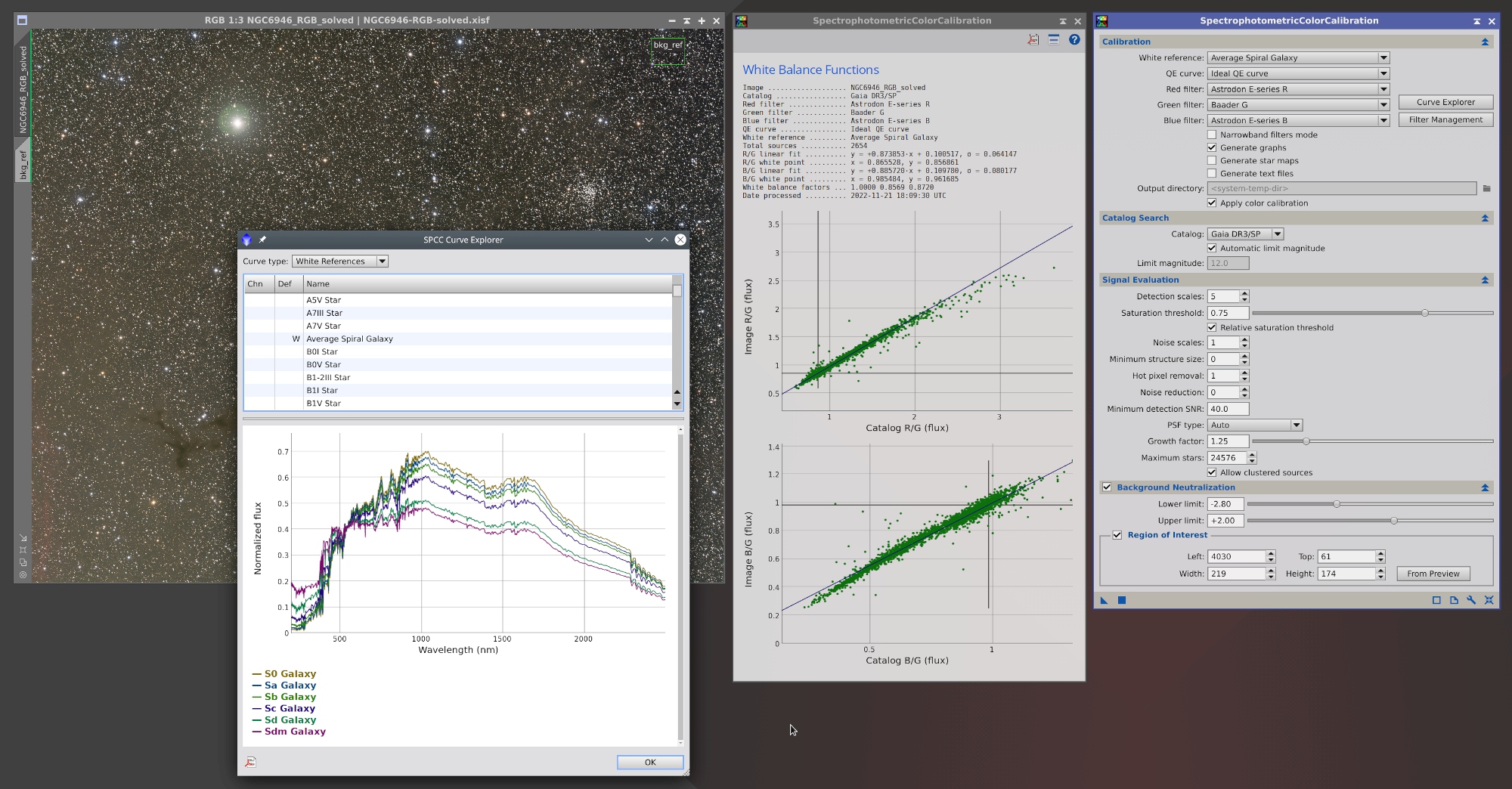The height and width of the screenshot is (789, 1512).
Task: Enable Generate text files checkbox
Action: click(1212, 173)
